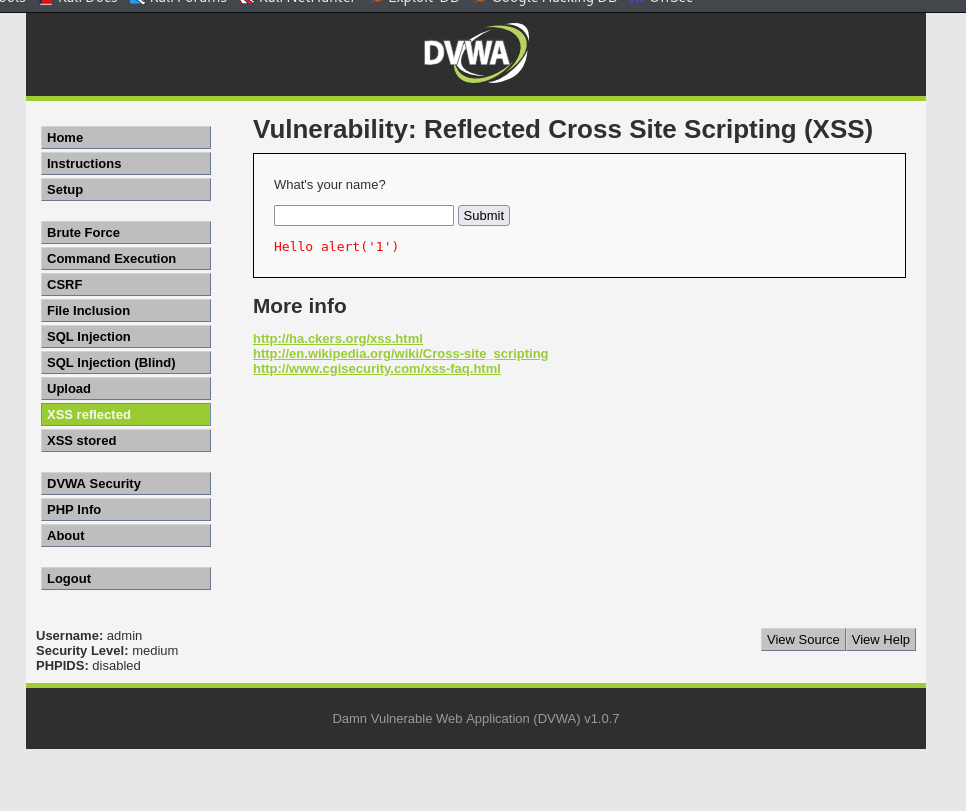966x811 pixels.
Task: Click the DVWA v1.0.7 footer text
Action: pyautogui.click(x=476, y=719)
